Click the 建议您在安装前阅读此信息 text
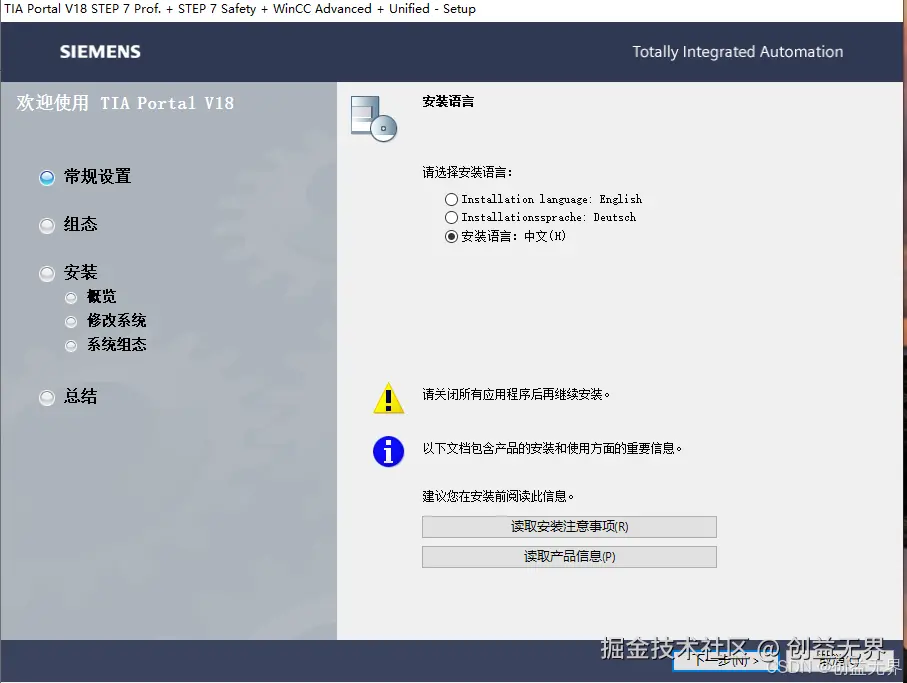This screenshot has width=907, height=683. pos(498,496)
